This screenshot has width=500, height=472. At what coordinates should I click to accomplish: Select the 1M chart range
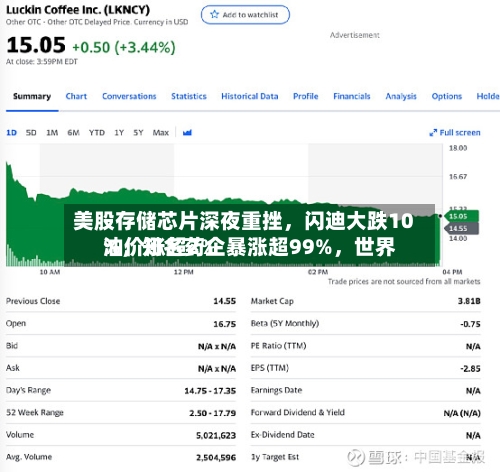(52, 133)
